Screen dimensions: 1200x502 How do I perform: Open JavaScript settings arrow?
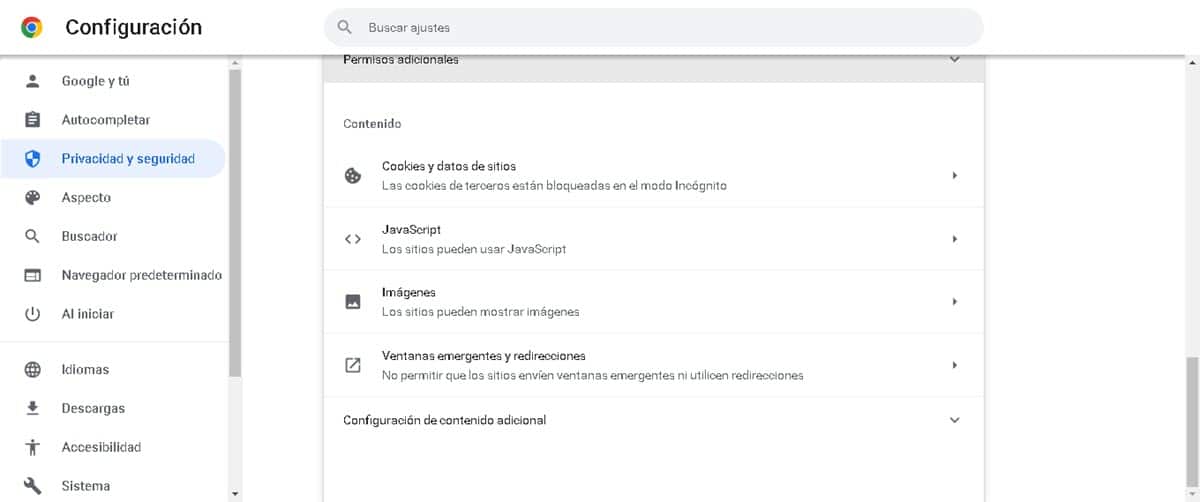click(954, 239)
